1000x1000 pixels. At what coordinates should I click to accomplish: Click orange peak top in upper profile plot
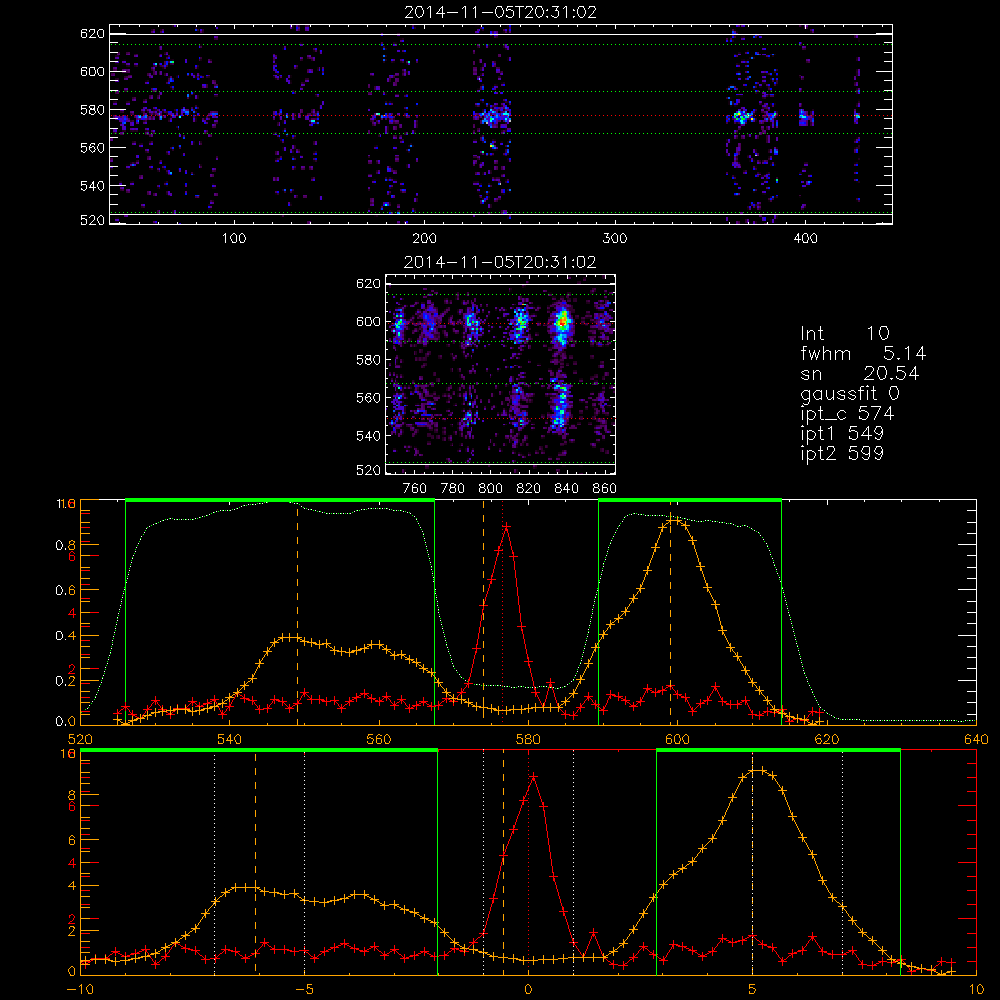[x=673, y=520]
